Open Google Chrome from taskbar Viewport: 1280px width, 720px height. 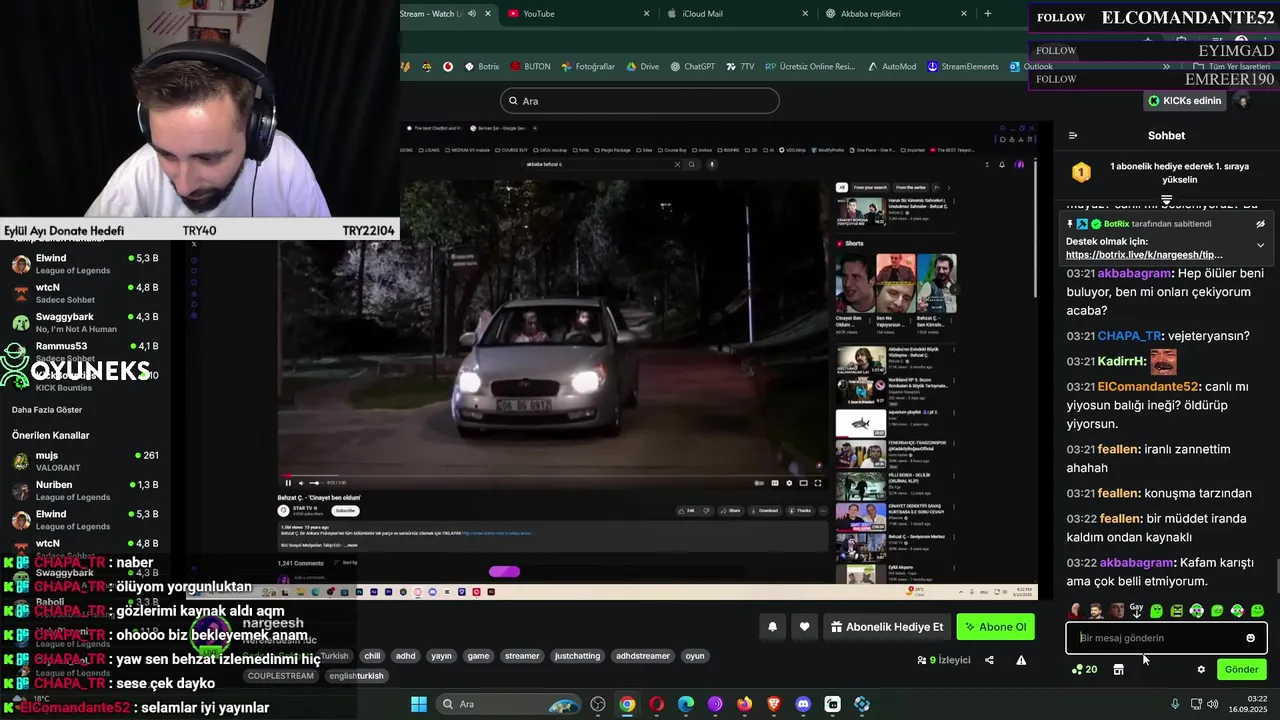626,704
